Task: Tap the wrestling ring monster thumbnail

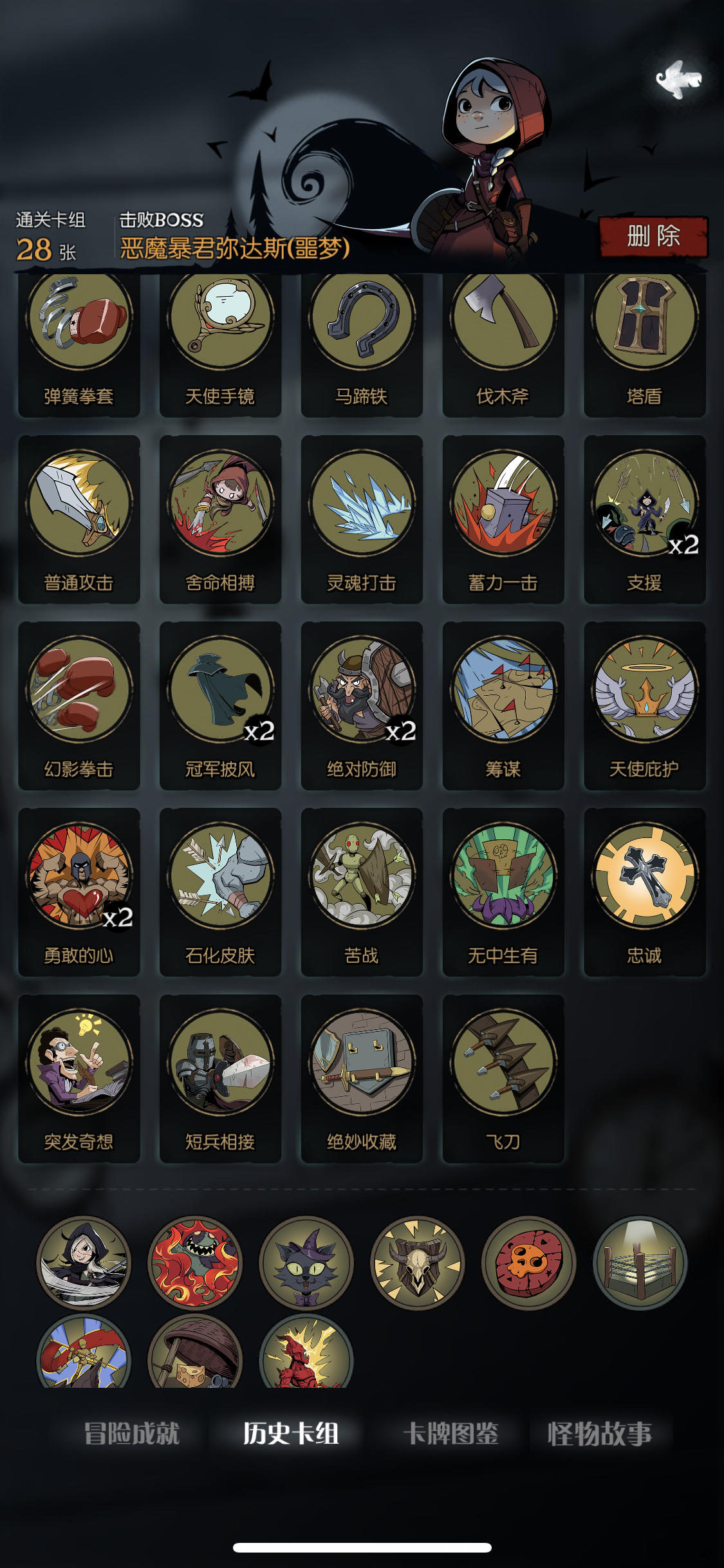Action: (640, 1263)
